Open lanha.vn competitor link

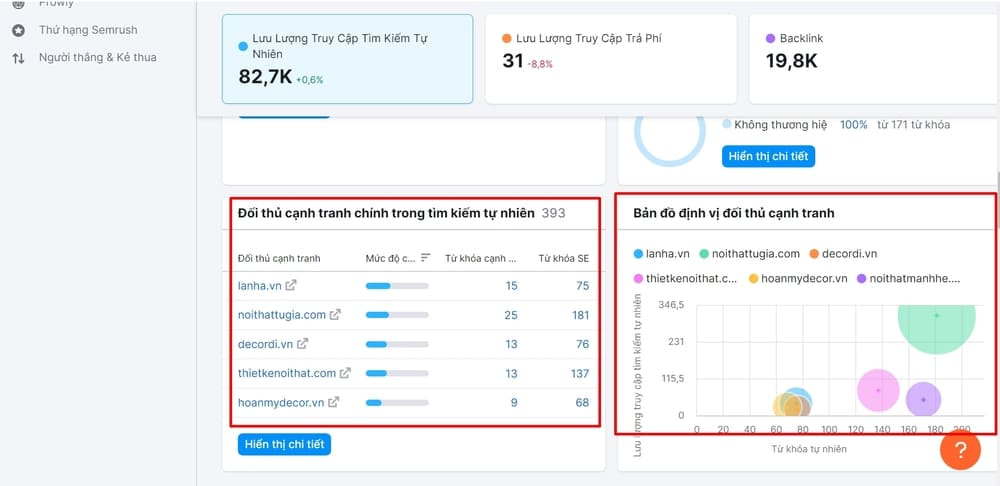[260, 286]
